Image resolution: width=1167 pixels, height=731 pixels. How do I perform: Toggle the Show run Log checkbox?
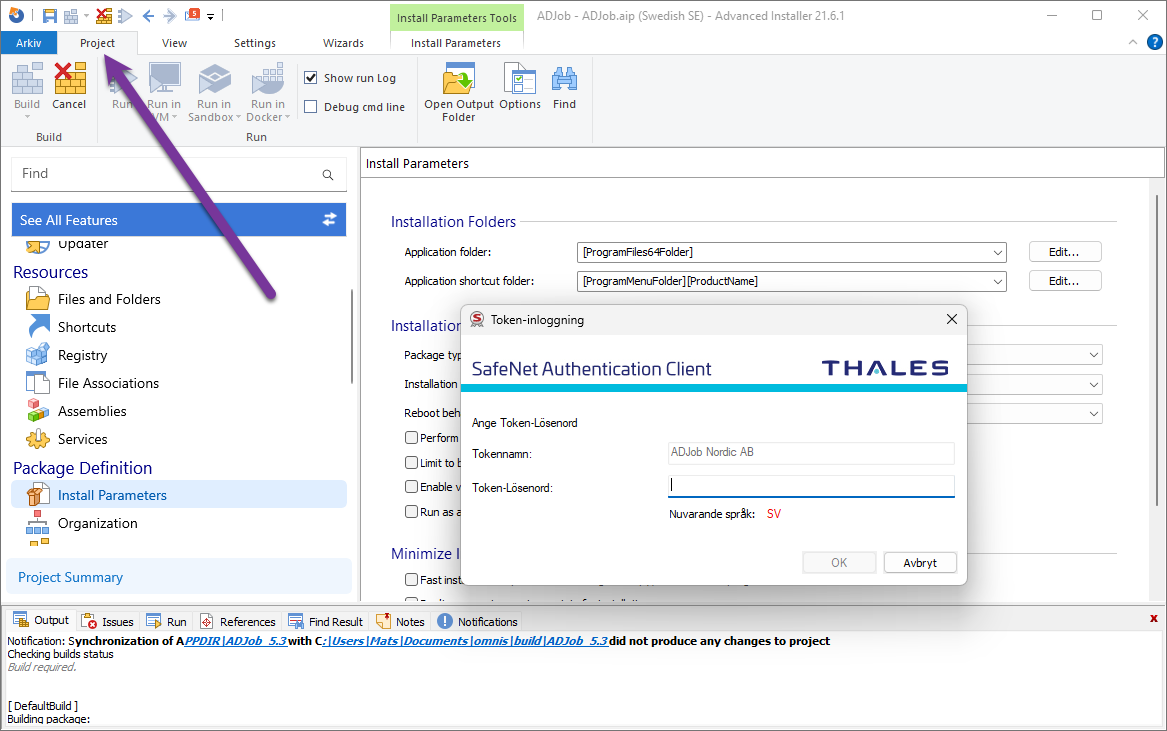(x=311, y=77)
